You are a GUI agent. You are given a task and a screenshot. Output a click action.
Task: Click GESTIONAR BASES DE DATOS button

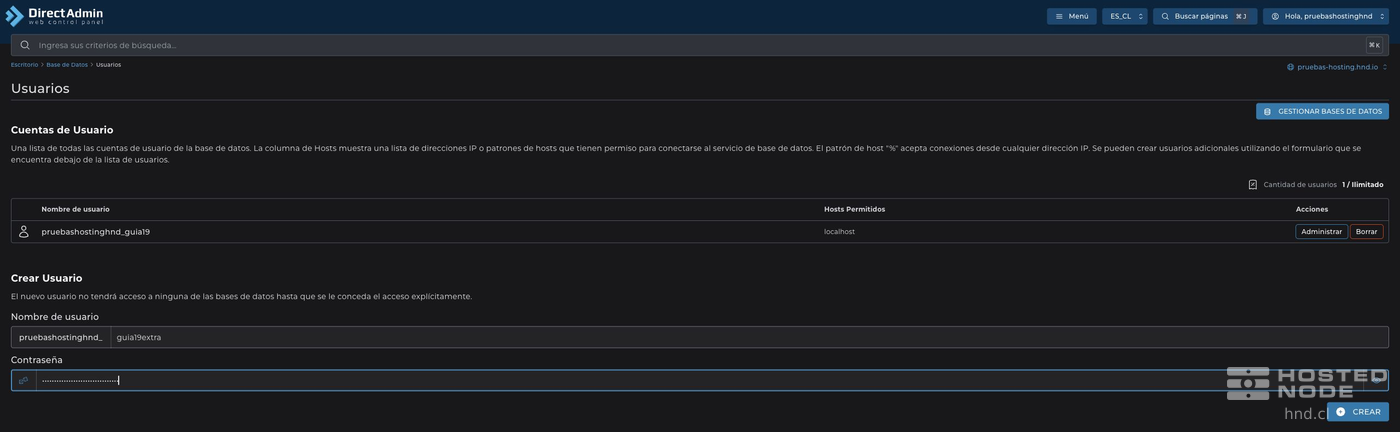1322,111
